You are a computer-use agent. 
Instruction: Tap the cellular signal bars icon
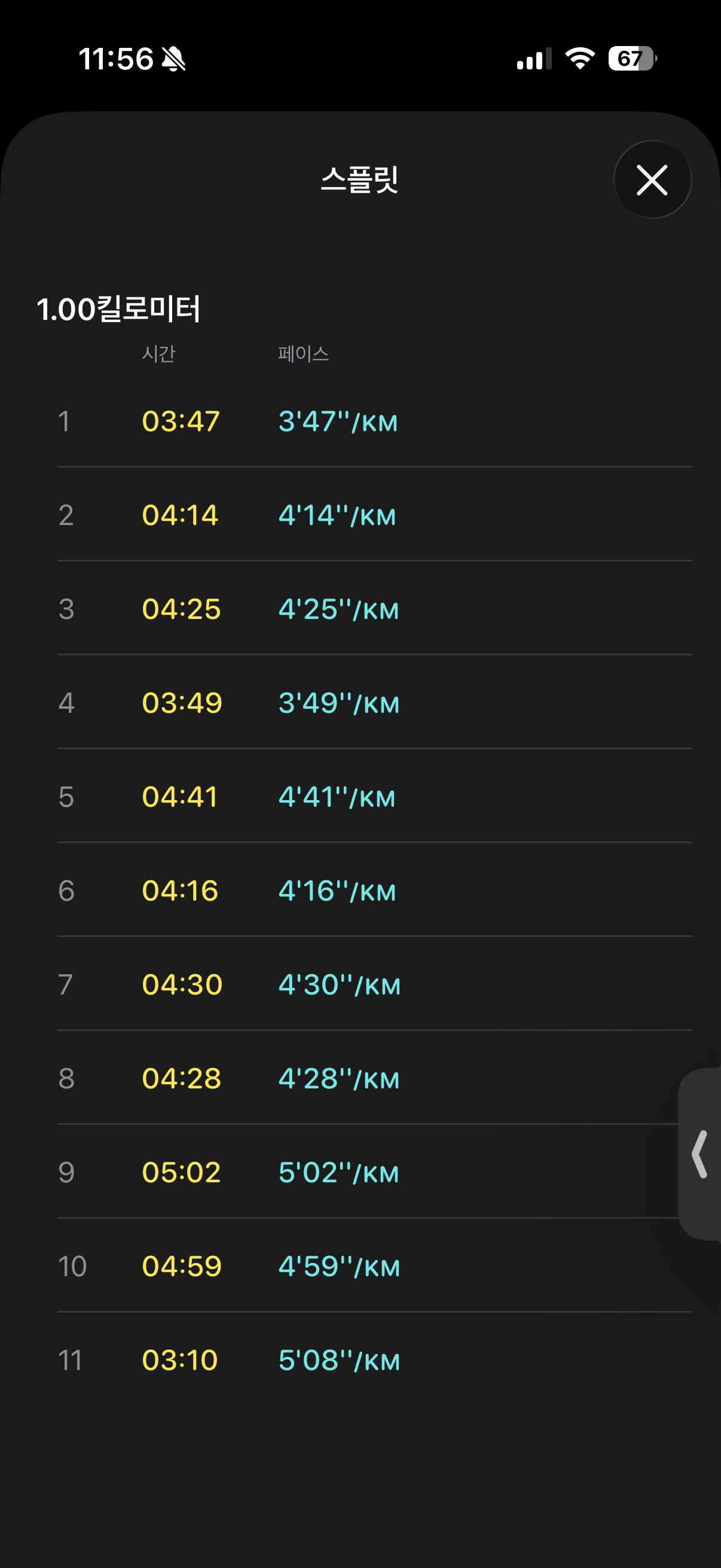tap(534, 59)
